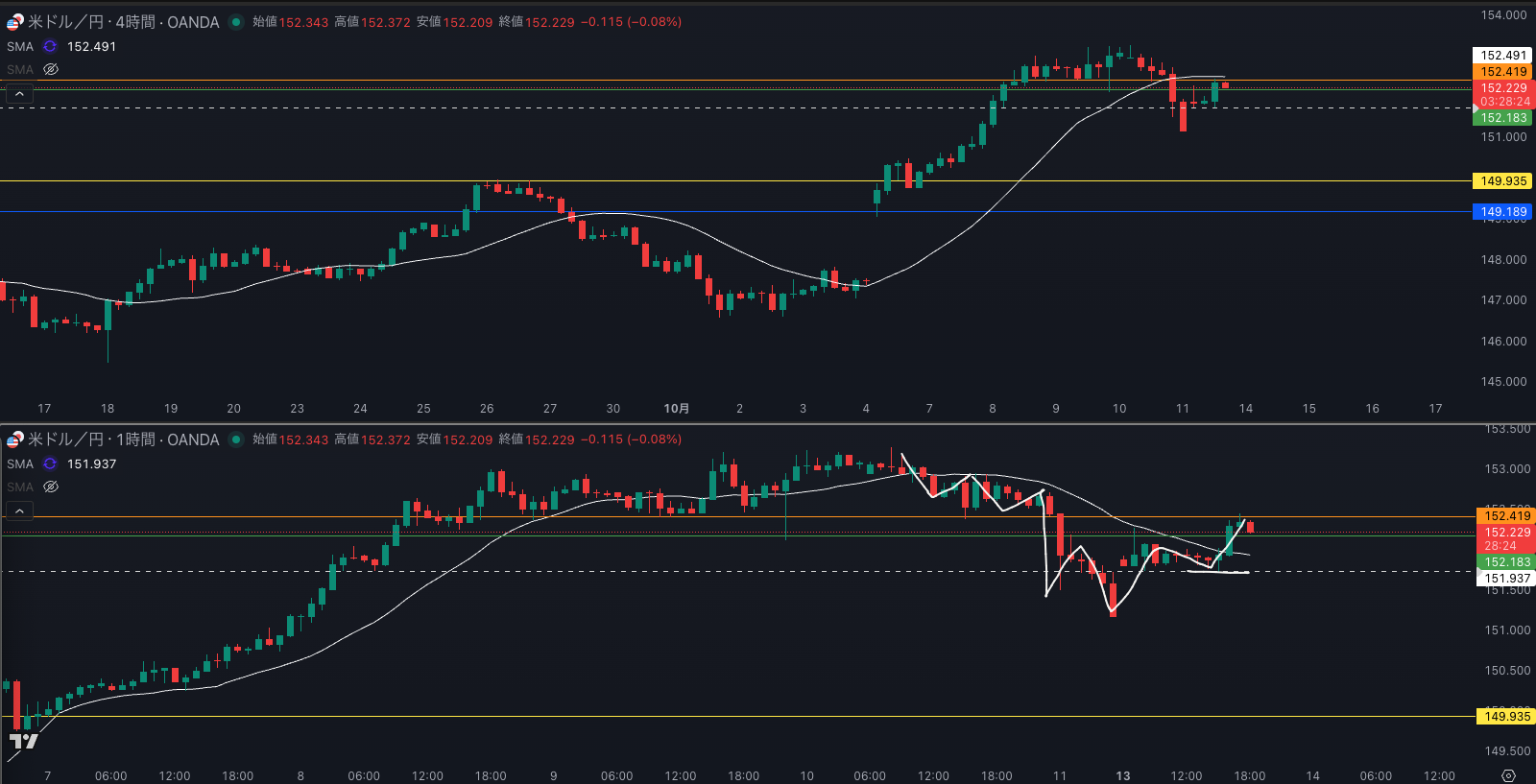The image size is (1536, 784).
Task: Click the USD/JPY flag icon on 1-hour chart
Action: tap(14, 440)
